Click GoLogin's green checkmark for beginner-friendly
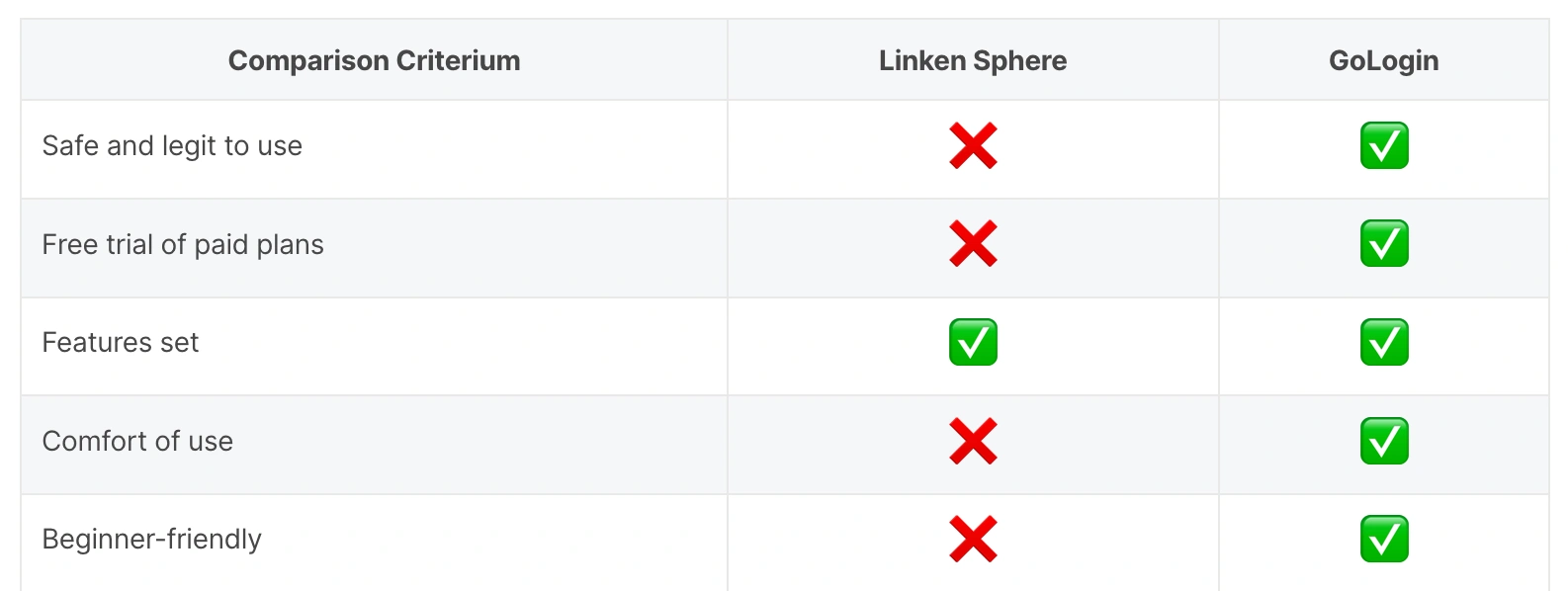Viewport: 1568px width, 591px height. [x=1384, y=540]
